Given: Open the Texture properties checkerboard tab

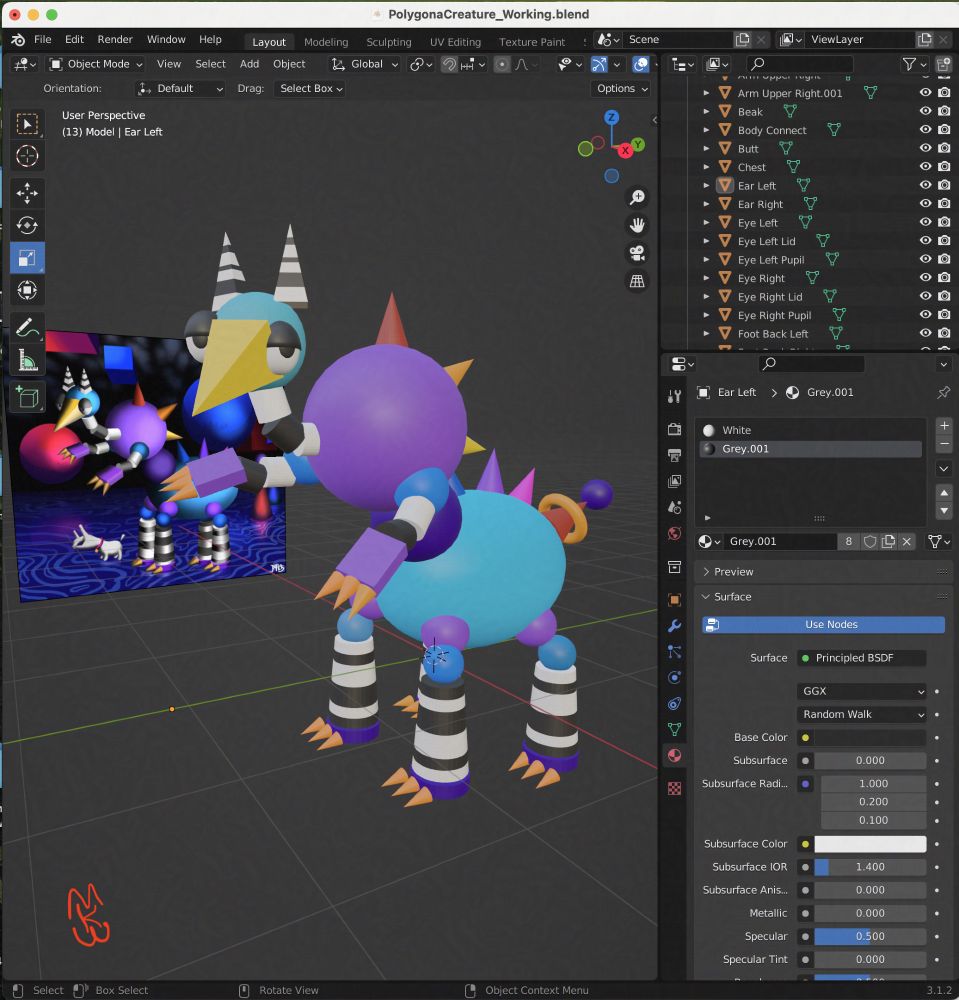Looking at the screenshot, I should pos(674,789).
